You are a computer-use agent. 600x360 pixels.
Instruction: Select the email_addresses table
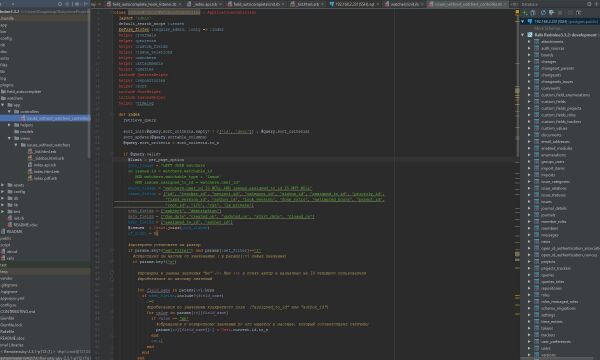coord(555,142)
